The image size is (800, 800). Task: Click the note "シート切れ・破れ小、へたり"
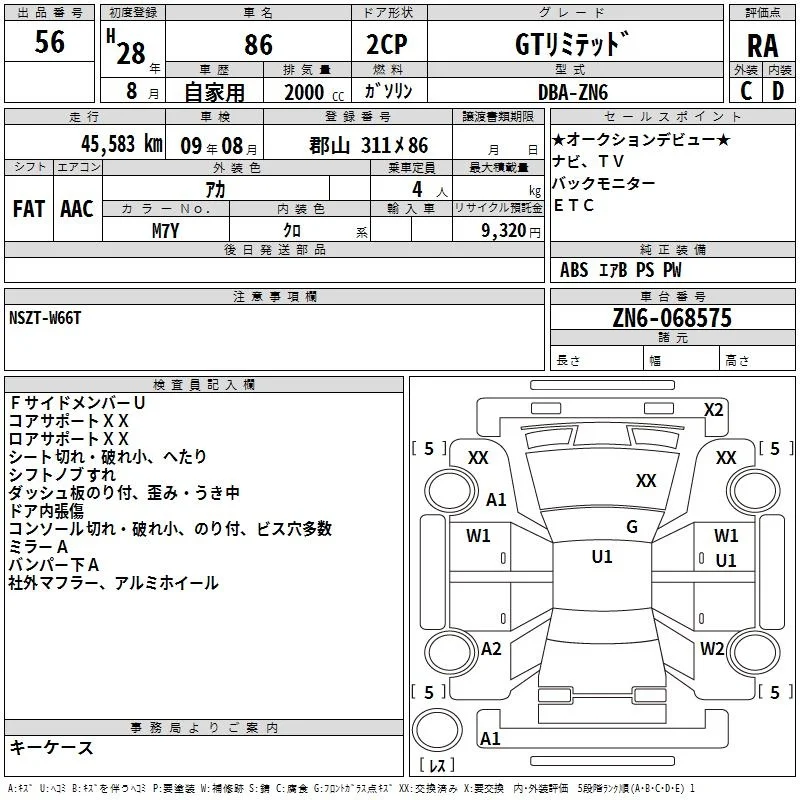click(108, 457)
